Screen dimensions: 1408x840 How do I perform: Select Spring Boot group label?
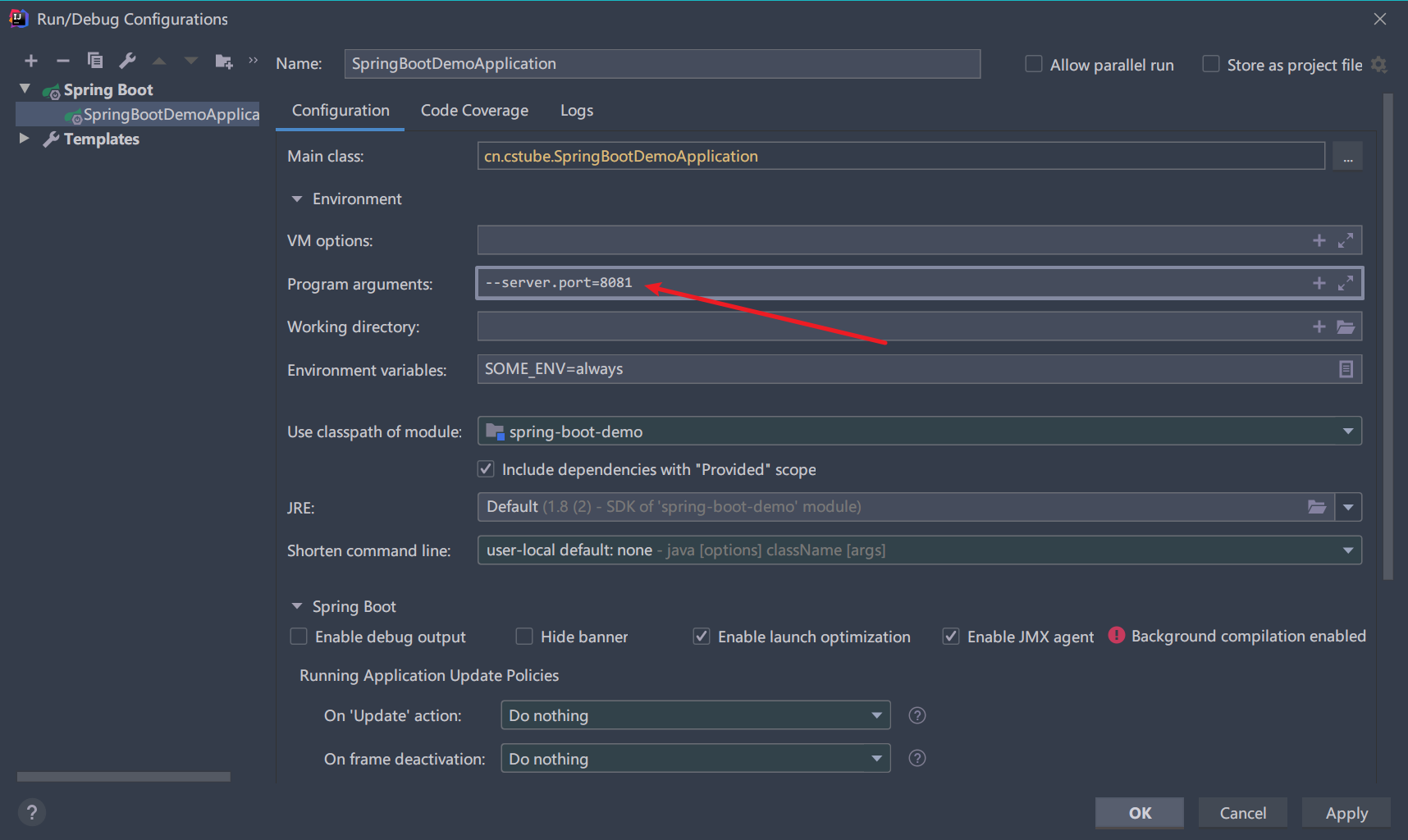tap(108, 89)
